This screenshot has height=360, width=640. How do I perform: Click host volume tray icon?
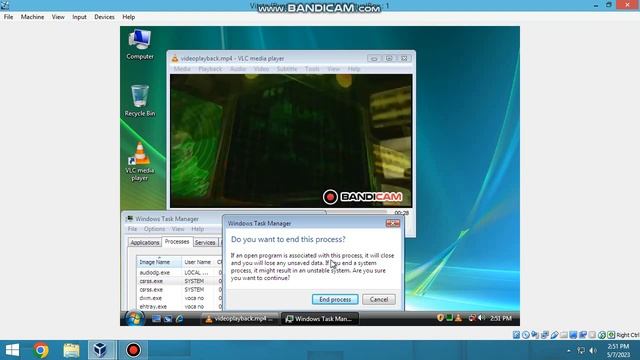point(593,351)
